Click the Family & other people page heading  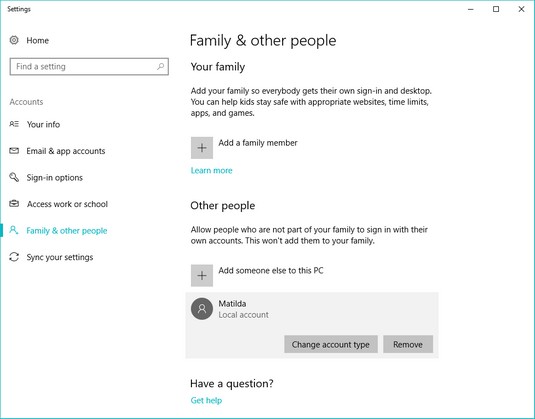tap(263, 41)
